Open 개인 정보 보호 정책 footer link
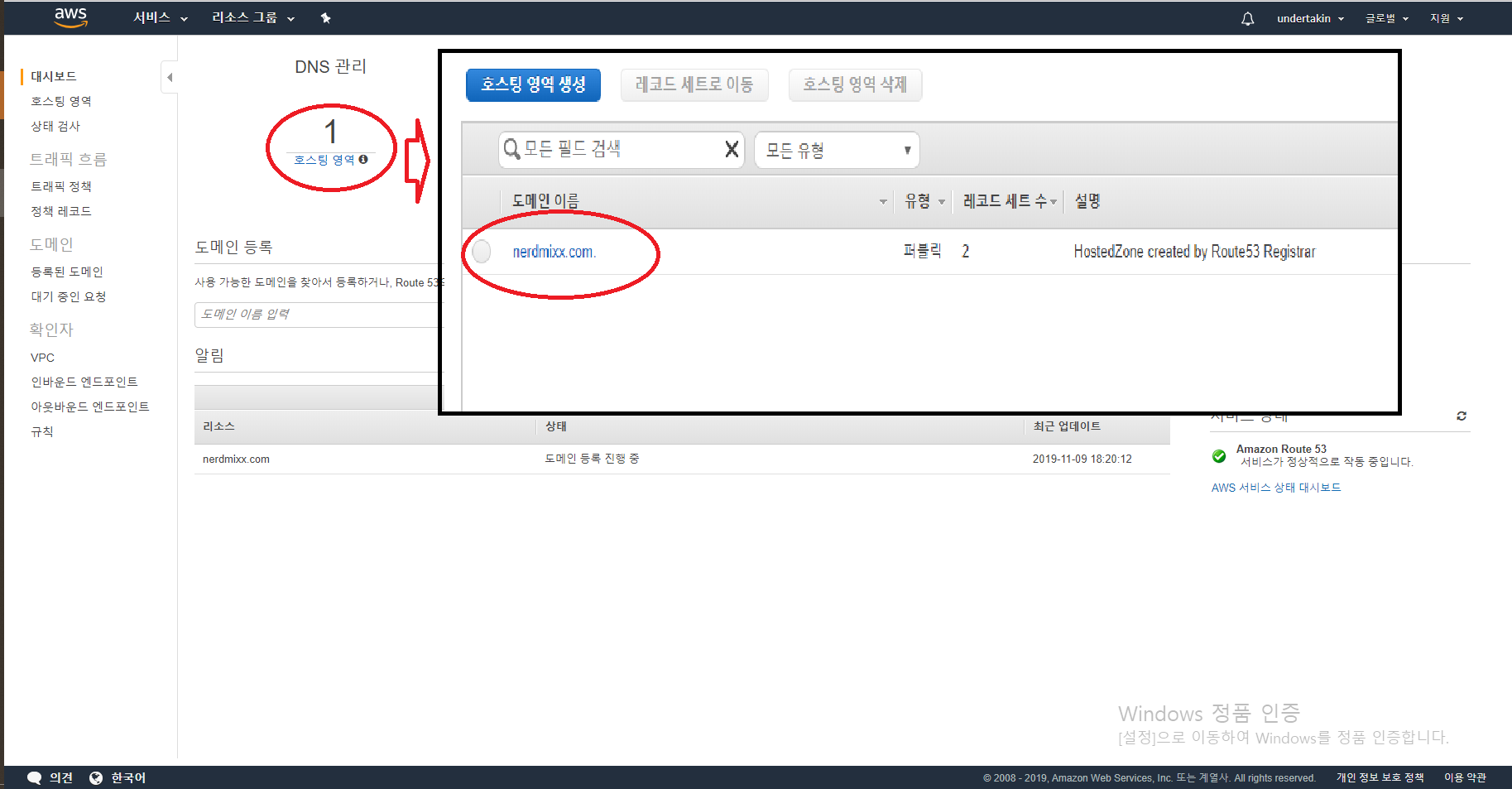 coord(1380,777)
